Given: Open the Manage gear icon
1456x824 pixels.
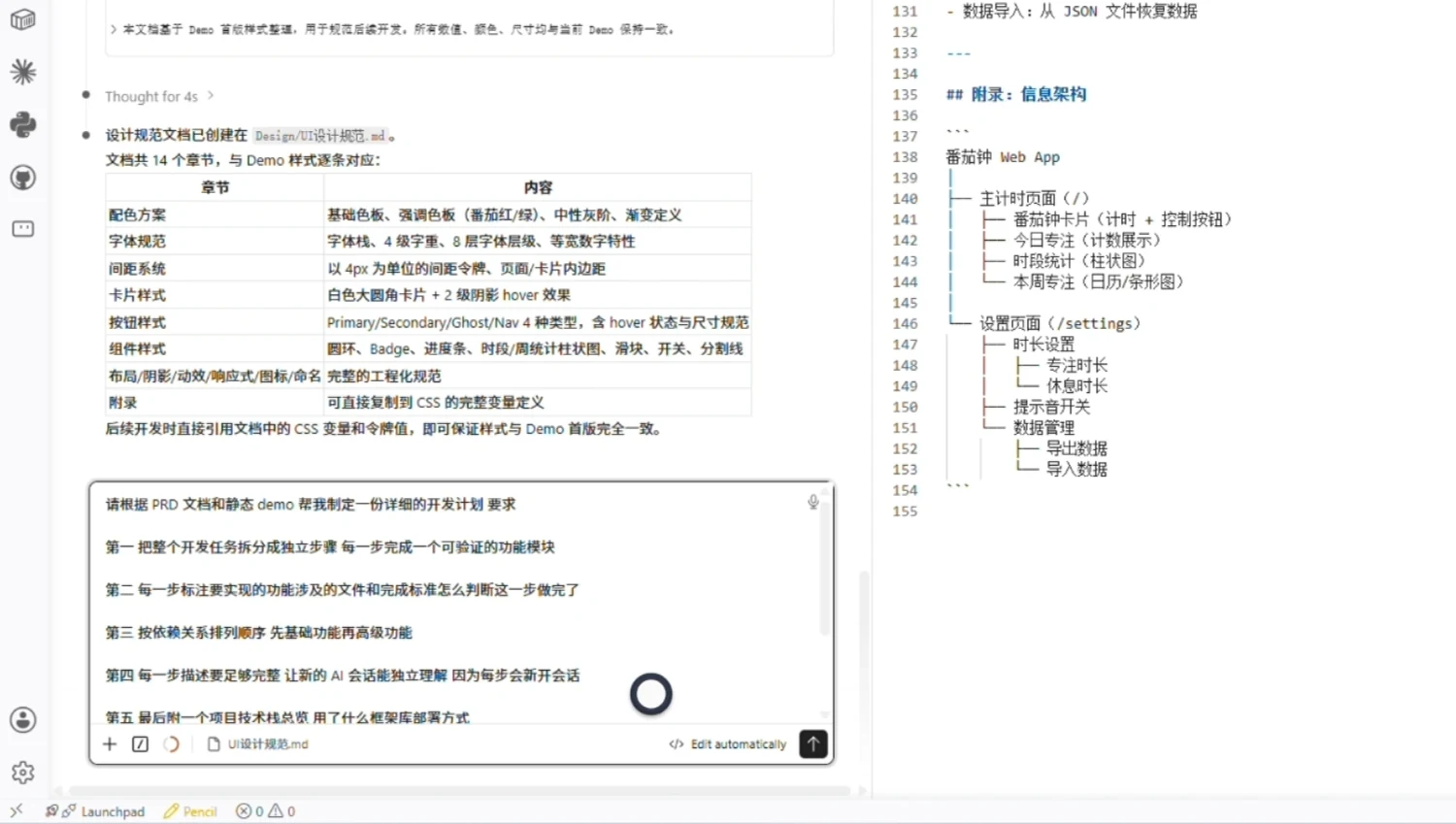Looking at the screenshot, I should (23, 773).
